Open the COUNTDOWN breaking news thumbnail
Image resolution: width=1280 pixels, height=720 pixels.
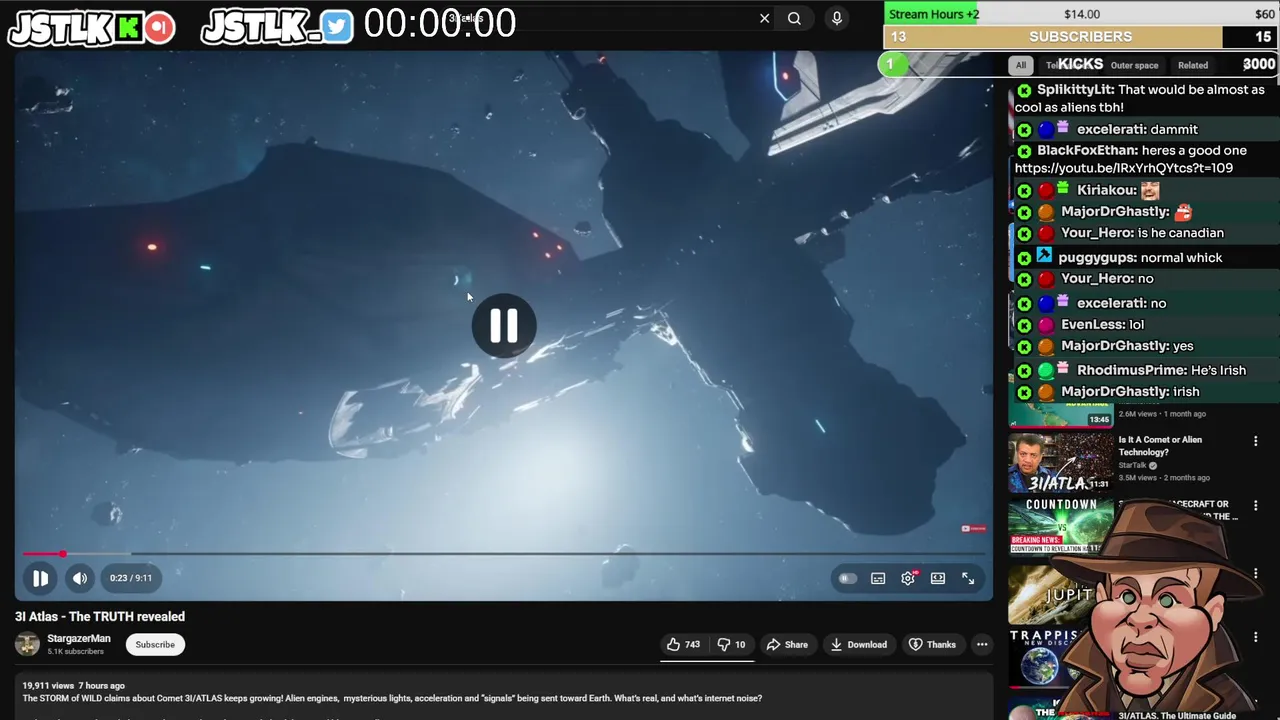click(x=1060, y=526)
